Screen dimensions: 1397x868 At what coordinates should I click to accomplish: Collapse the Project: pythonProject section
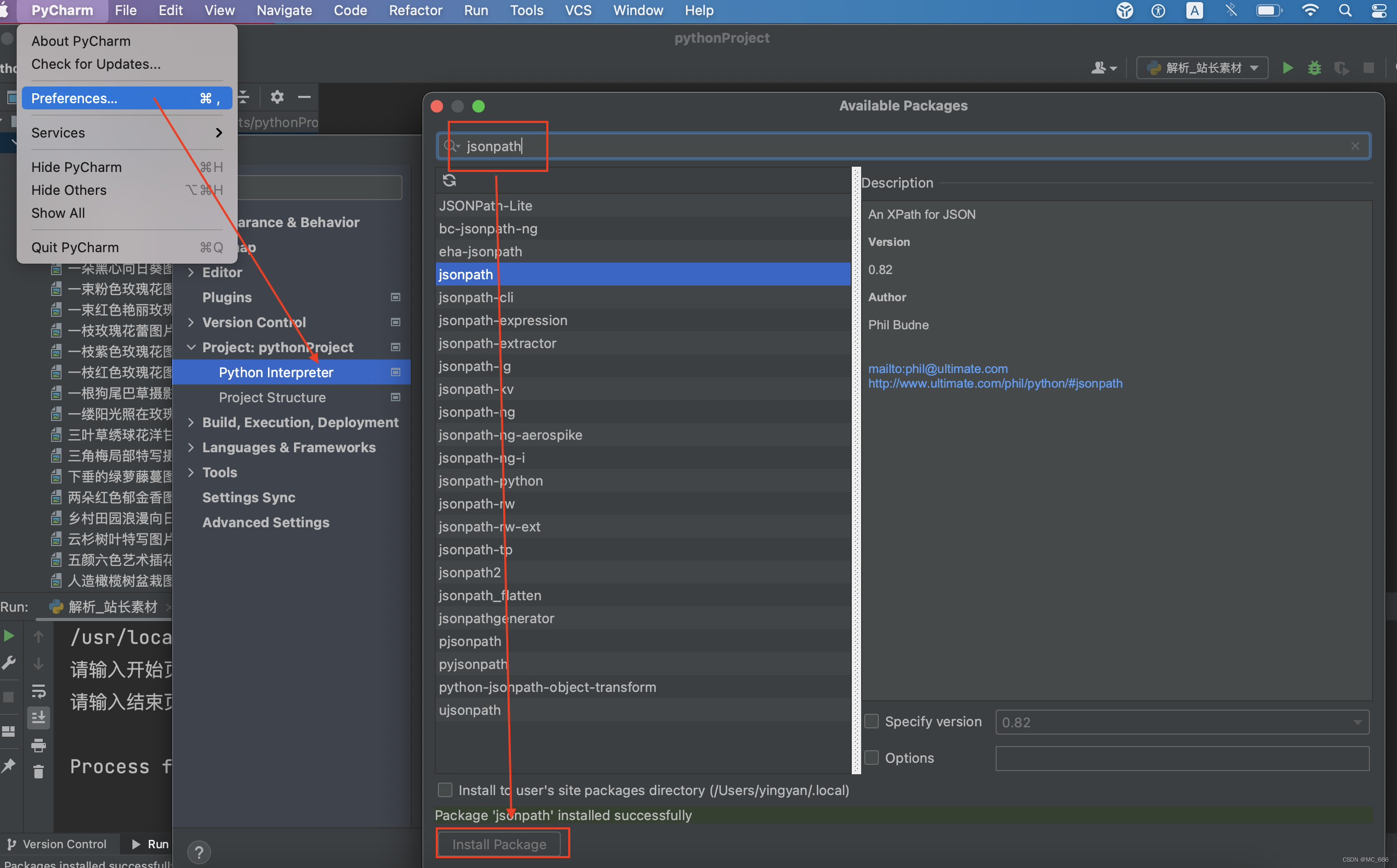[x=191, y=348]
